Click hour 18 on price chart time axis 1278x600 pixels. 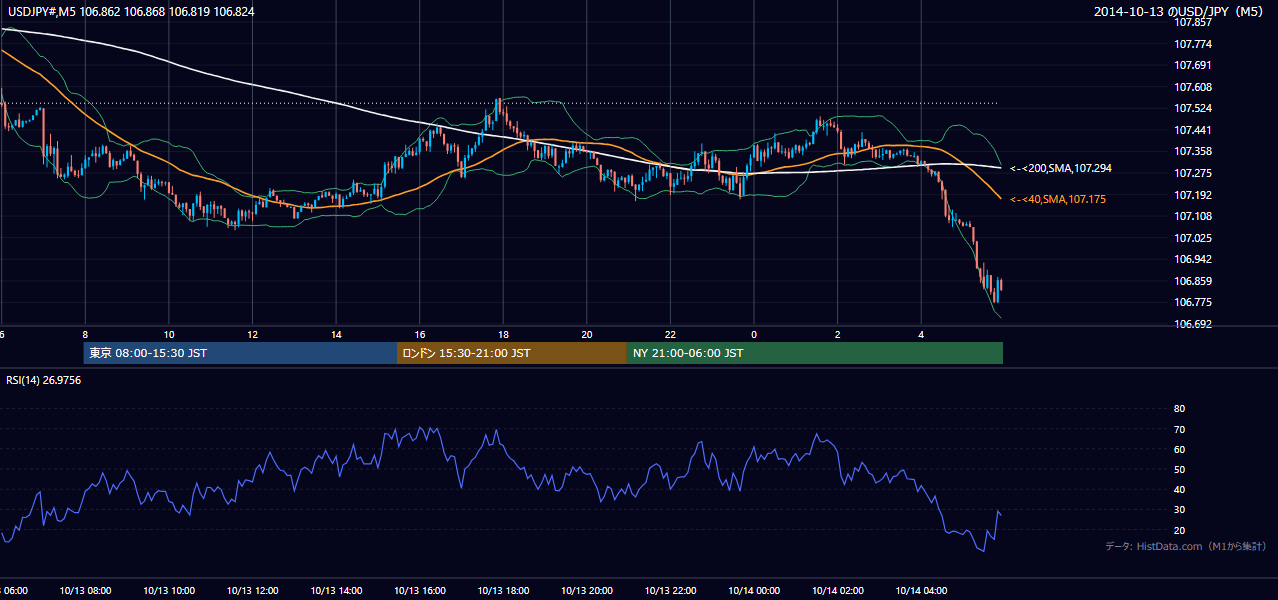click(503, 334)
